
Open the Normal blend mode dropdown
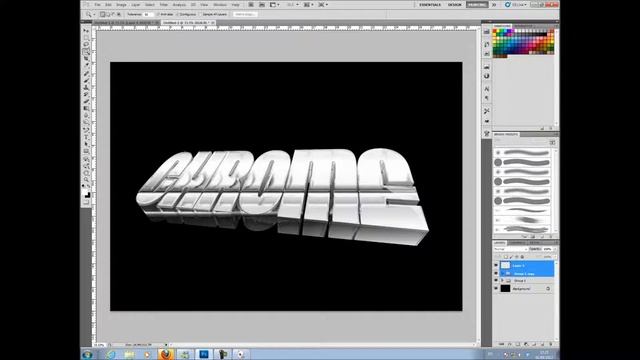[510, 249]
